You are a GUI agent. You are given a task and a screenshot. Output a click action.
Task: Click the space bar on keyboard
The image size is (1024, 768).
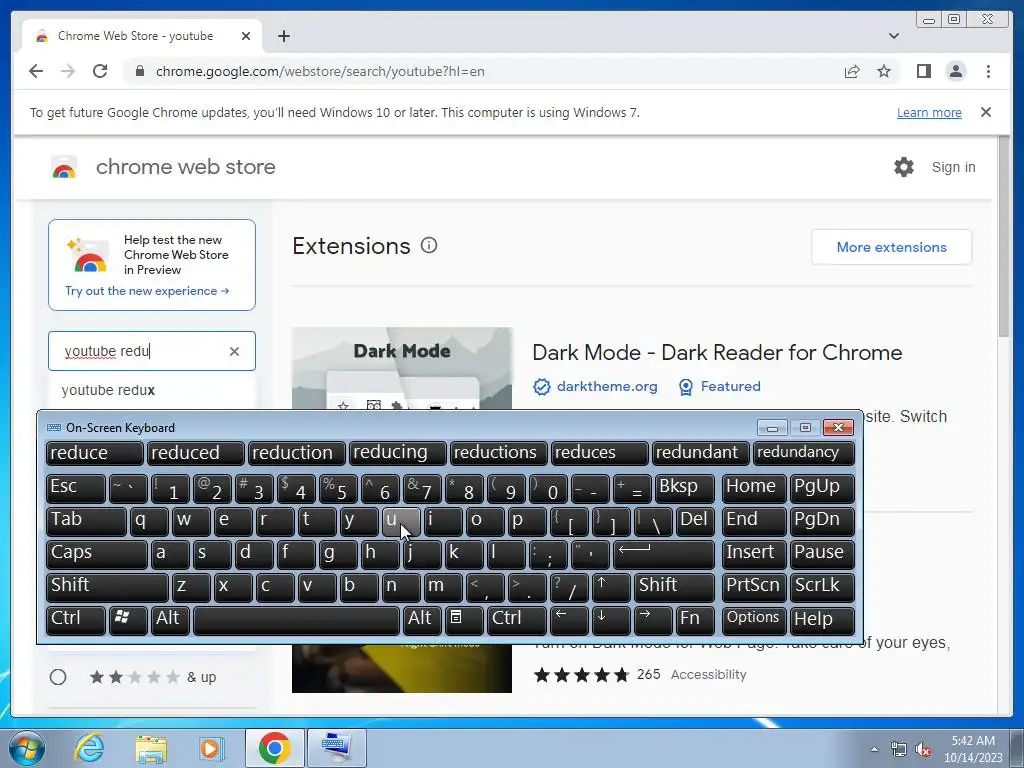click(296, 620)
